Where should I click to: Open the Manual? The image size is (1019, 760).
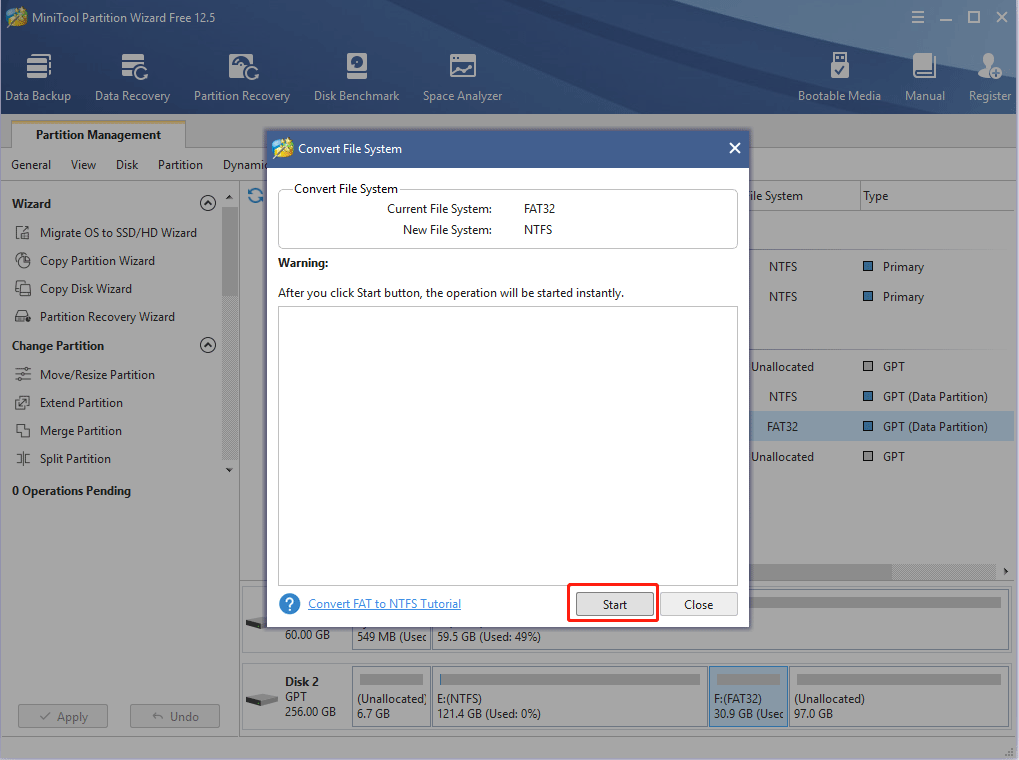coord(924,78)
